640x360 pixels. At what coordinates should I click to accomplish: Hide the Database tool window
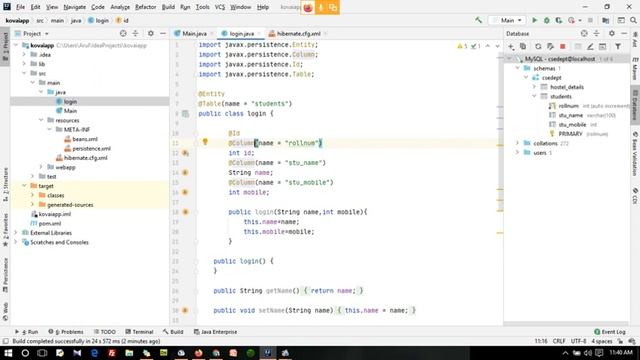pyautogui.click(x=624, y=33)
